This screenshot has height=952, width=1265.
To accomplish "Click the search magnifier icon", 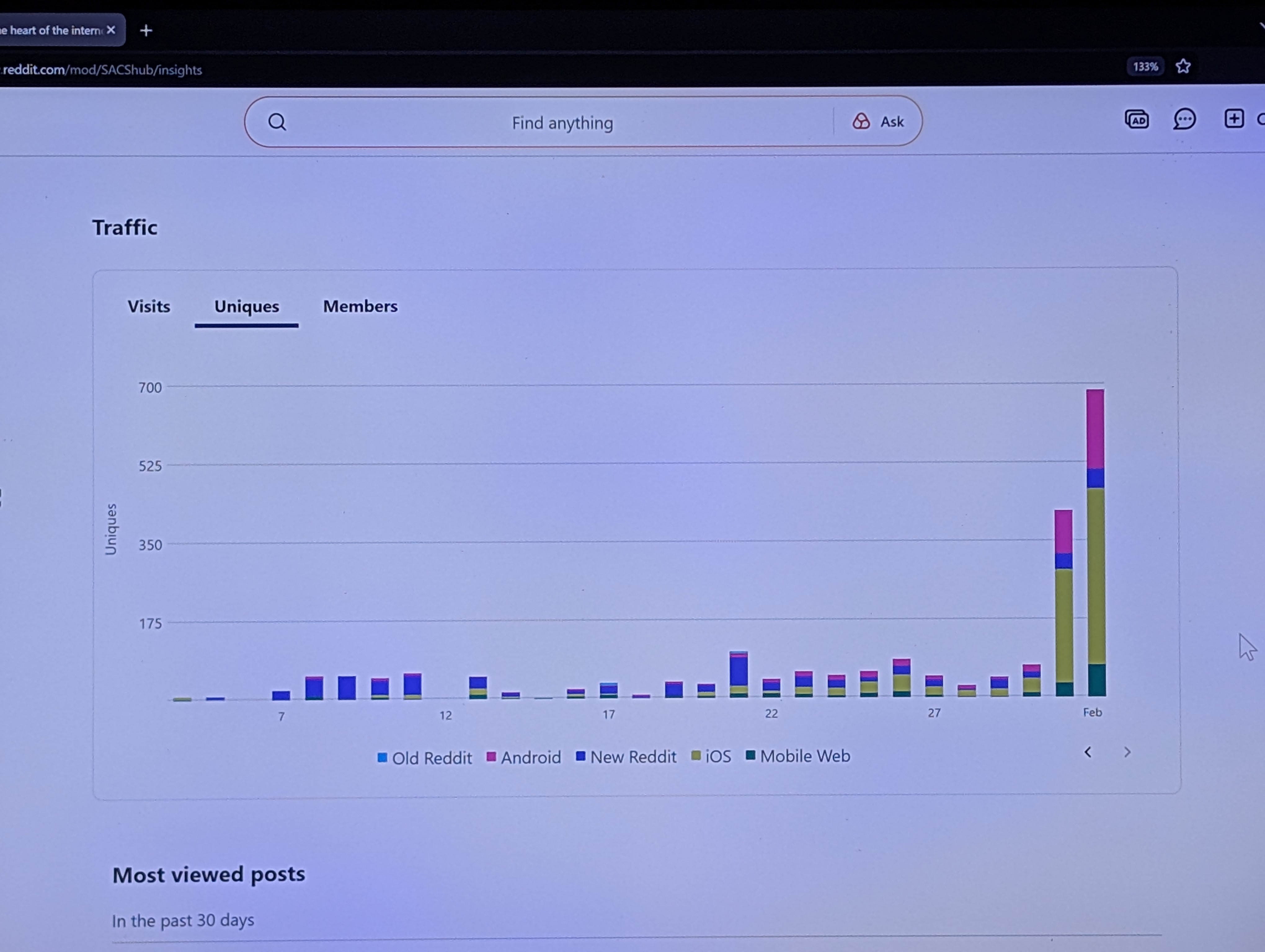I will coord(277,122).
